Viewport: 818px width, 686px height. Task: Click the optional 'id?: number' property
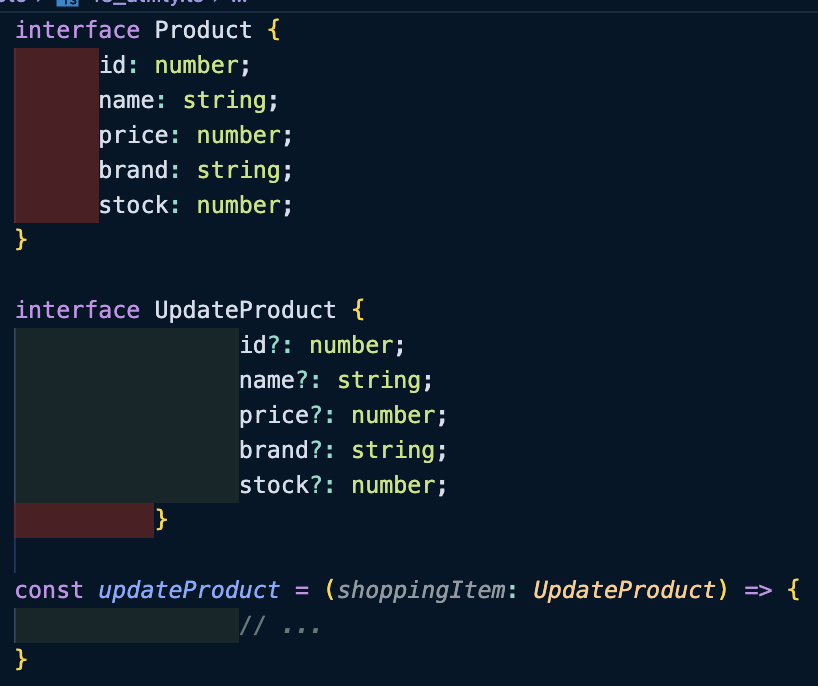tap(322, 345)
